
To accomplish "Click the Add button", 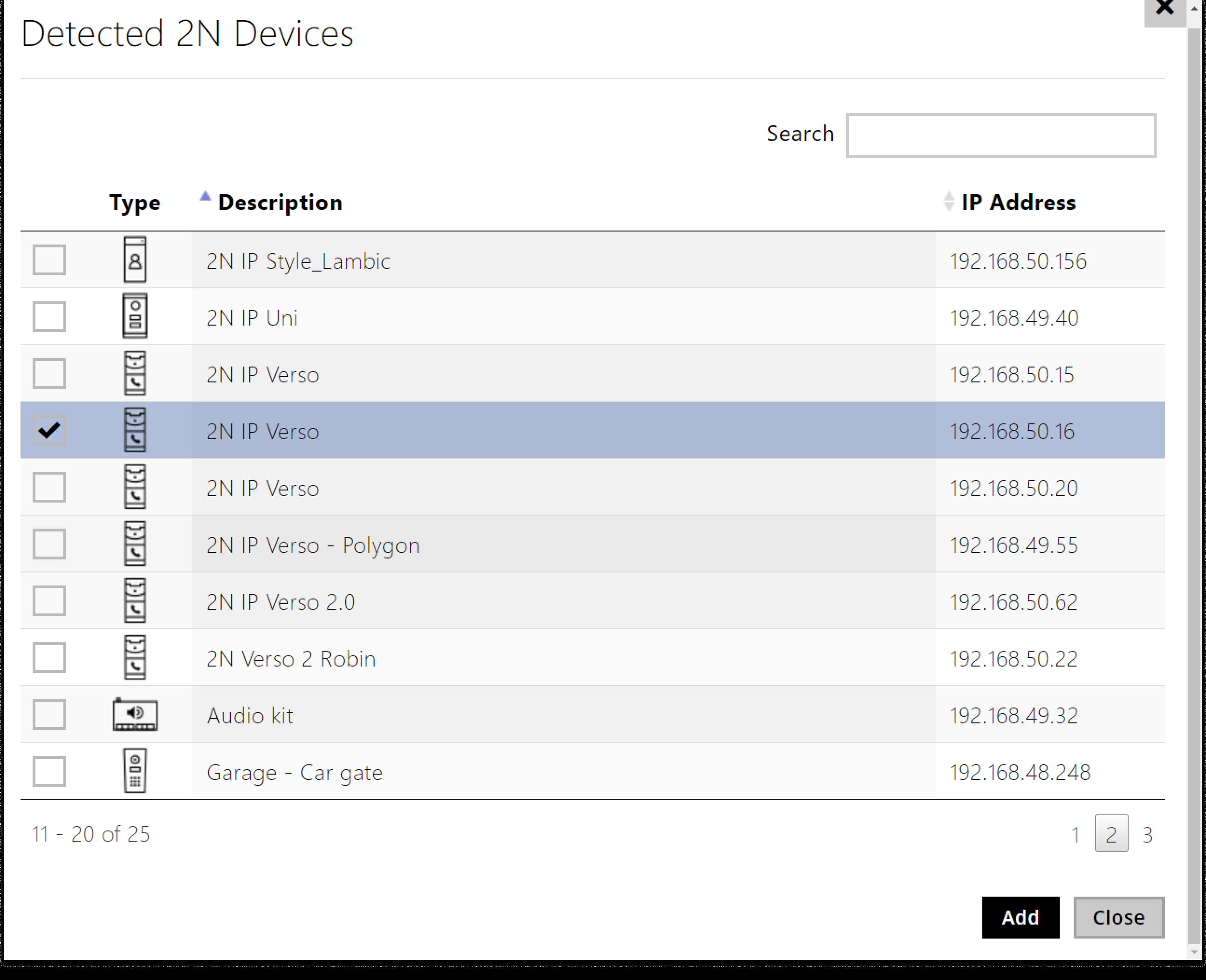I will tap(1021, 917).
